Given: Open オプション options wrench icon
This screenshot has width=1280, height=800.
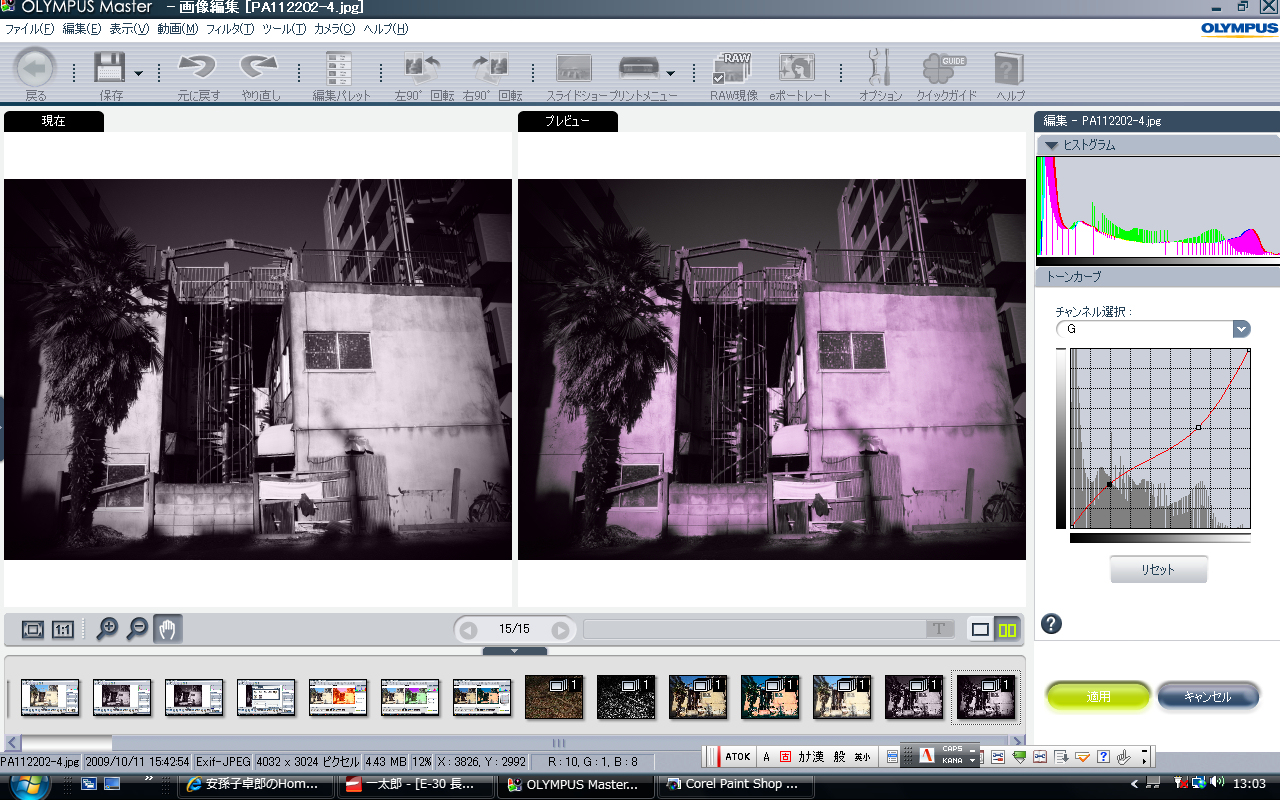Looking at the screenshot, I should [x=879, y=68].
